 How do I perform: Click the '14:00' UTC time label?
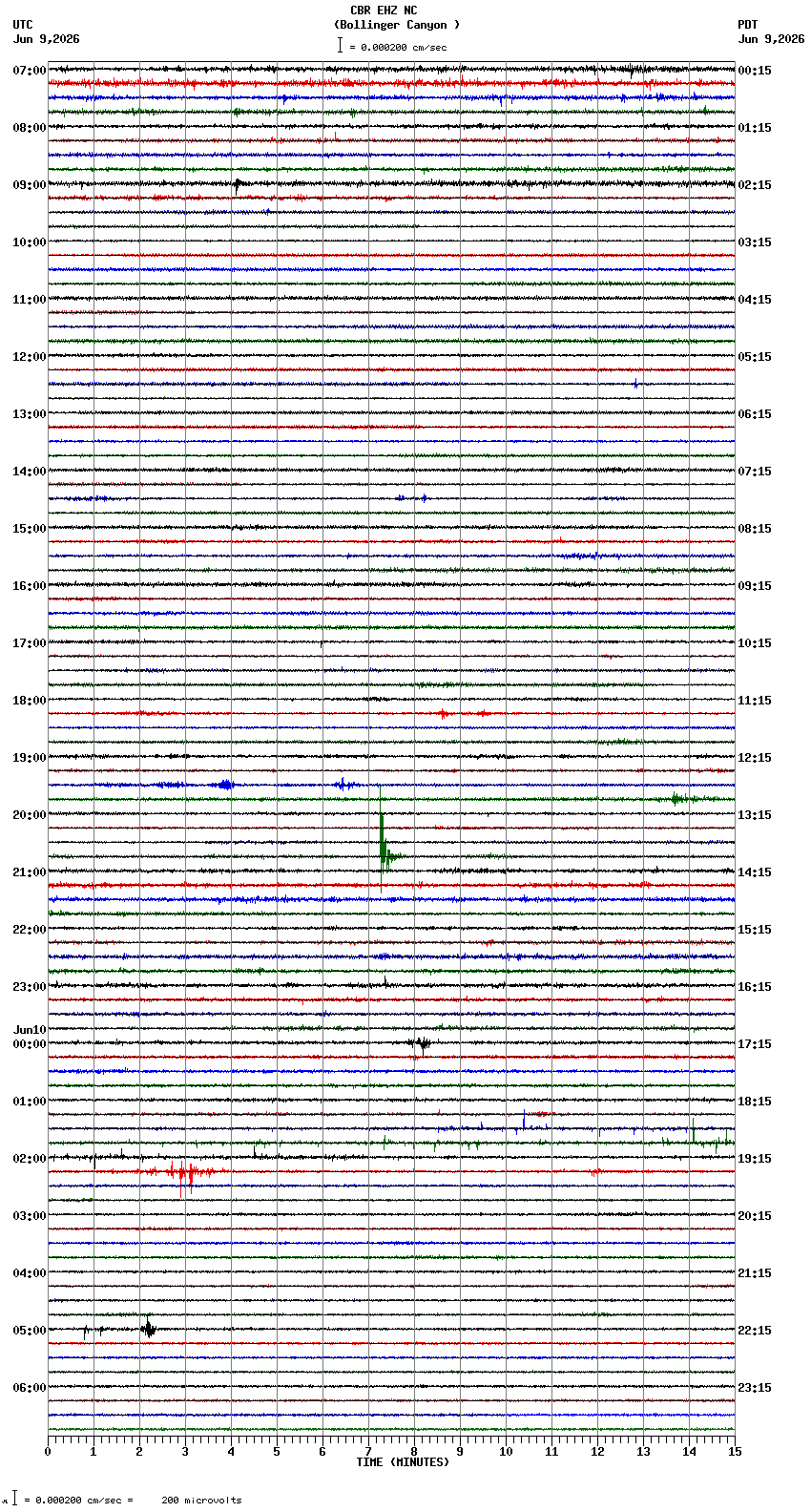coord(30,472)
